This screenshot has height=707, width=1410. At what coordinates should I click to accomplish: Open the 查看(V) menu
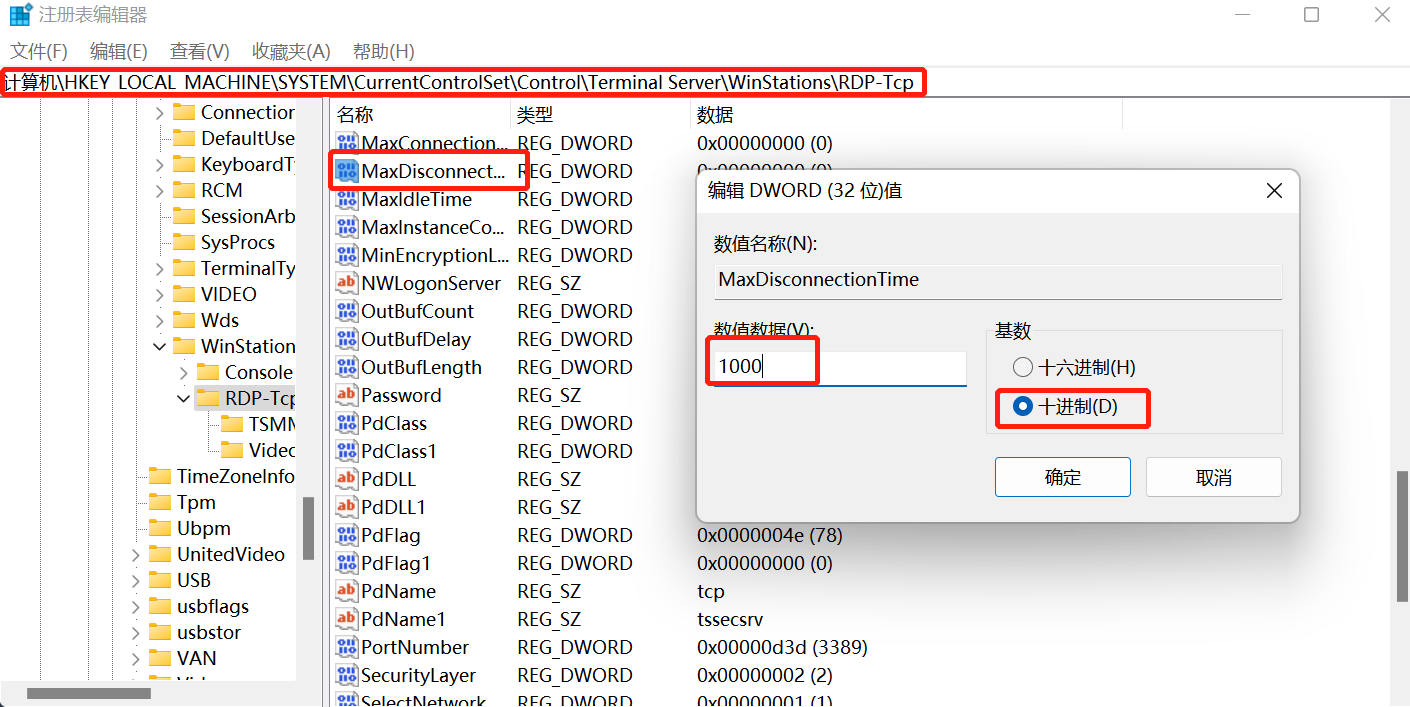tap(199, 51)
